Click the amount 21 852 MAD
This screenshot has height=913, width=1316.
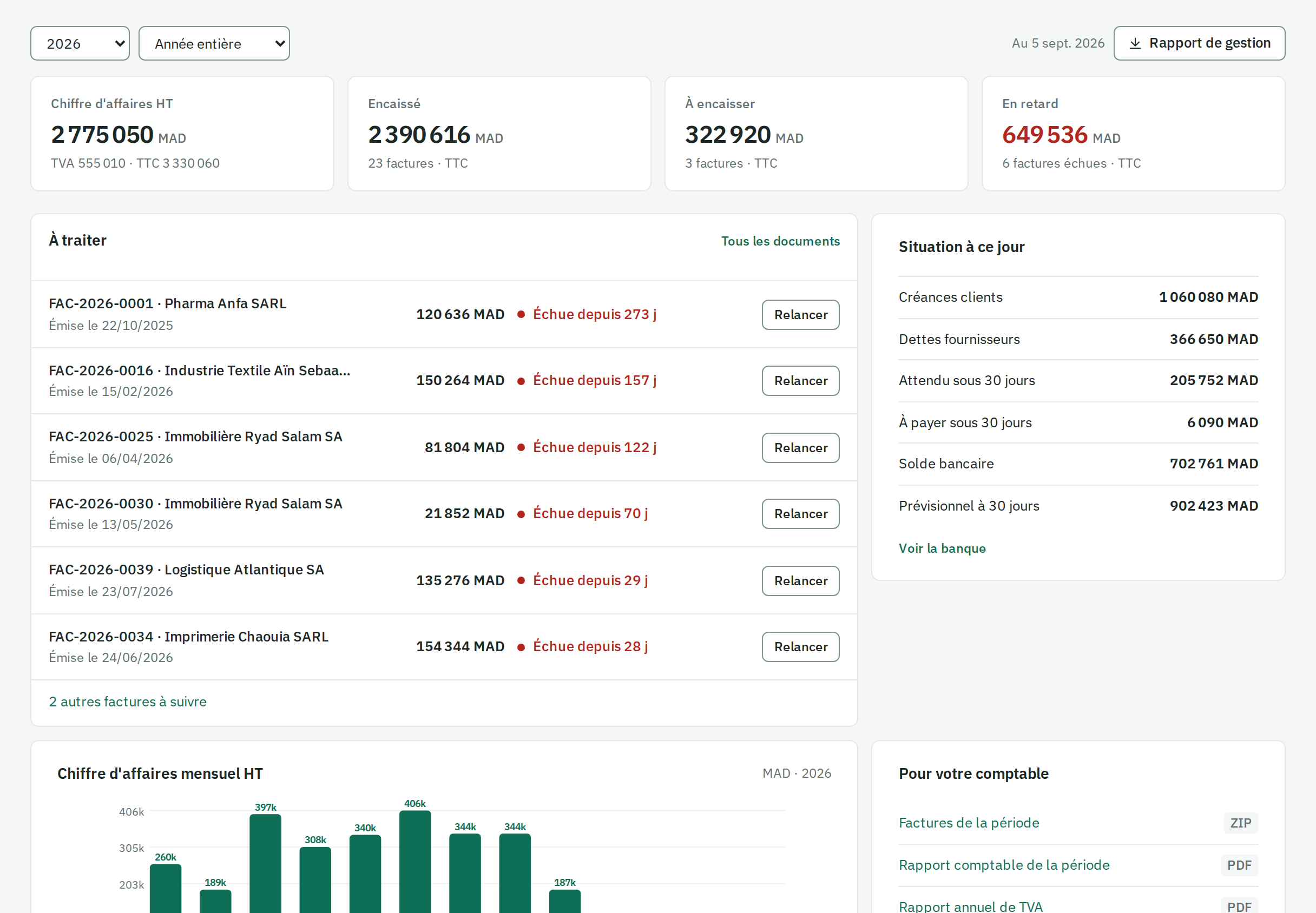[465, 514]
